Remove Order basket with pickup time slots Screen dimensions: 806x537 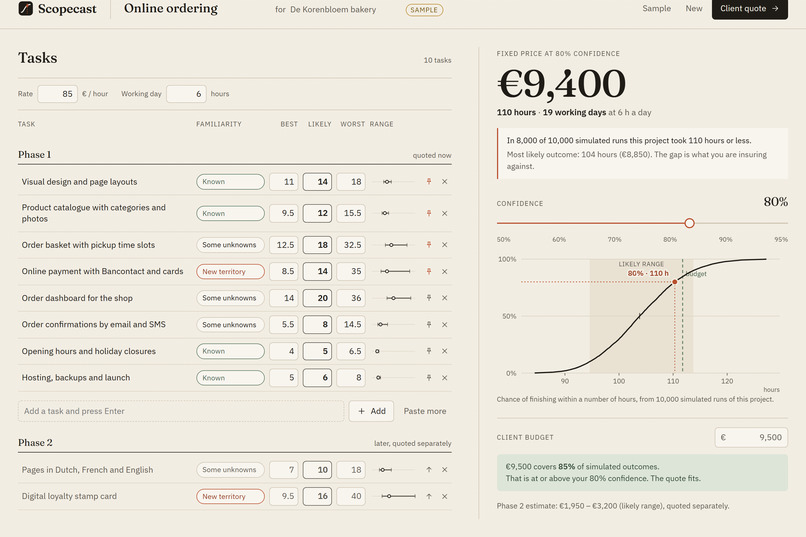point(445,245)
